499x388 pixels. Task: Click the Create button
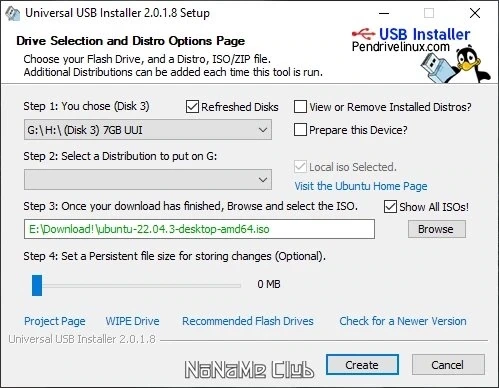pyautogui.click(x=362, y=365)
